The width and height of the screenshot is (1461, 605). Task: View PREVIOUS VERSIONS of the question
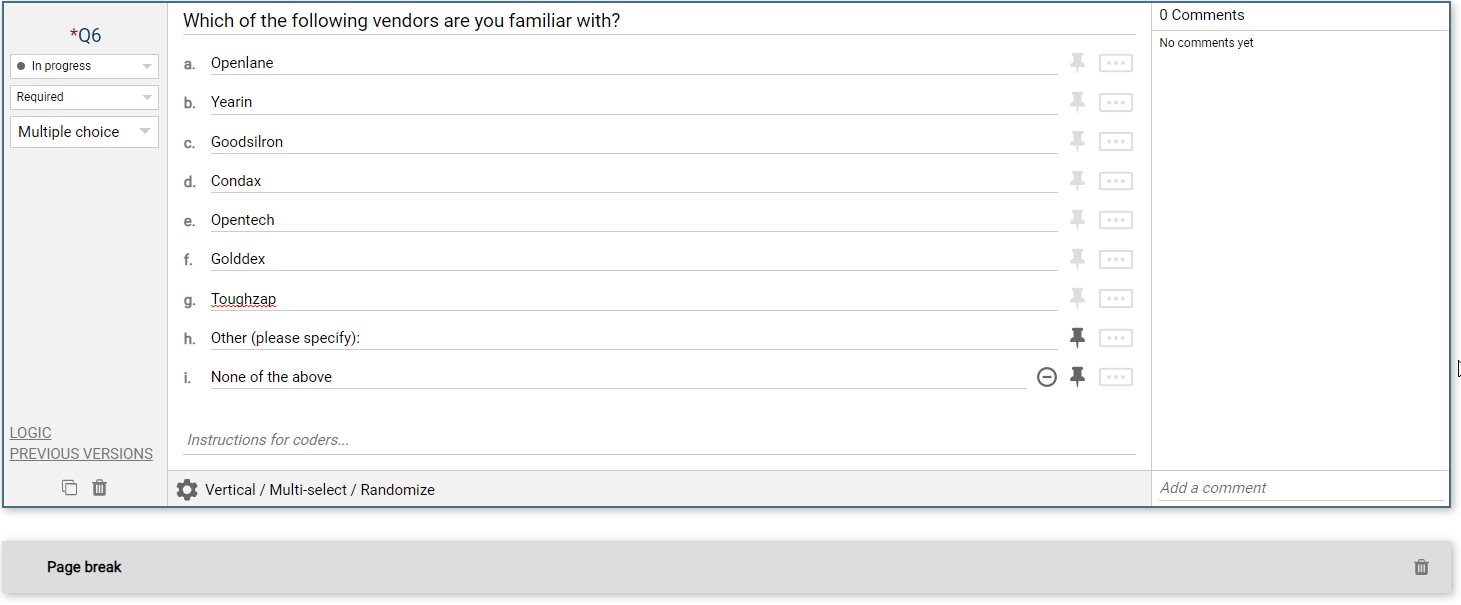(x=81, y=454)
